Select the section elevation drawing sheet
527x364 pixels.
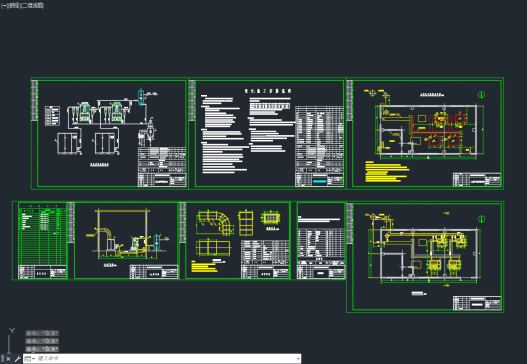tap(123, 240)
